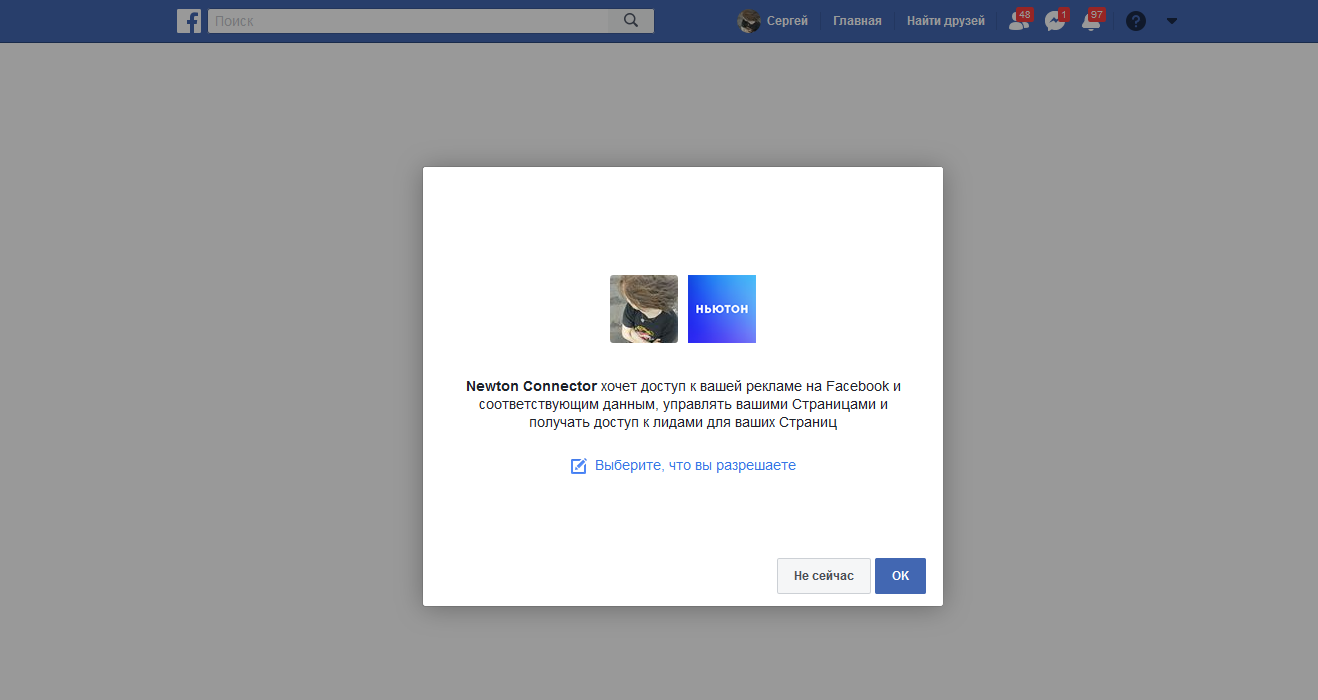
Task: Go to Главная home page
Action: 857,21
